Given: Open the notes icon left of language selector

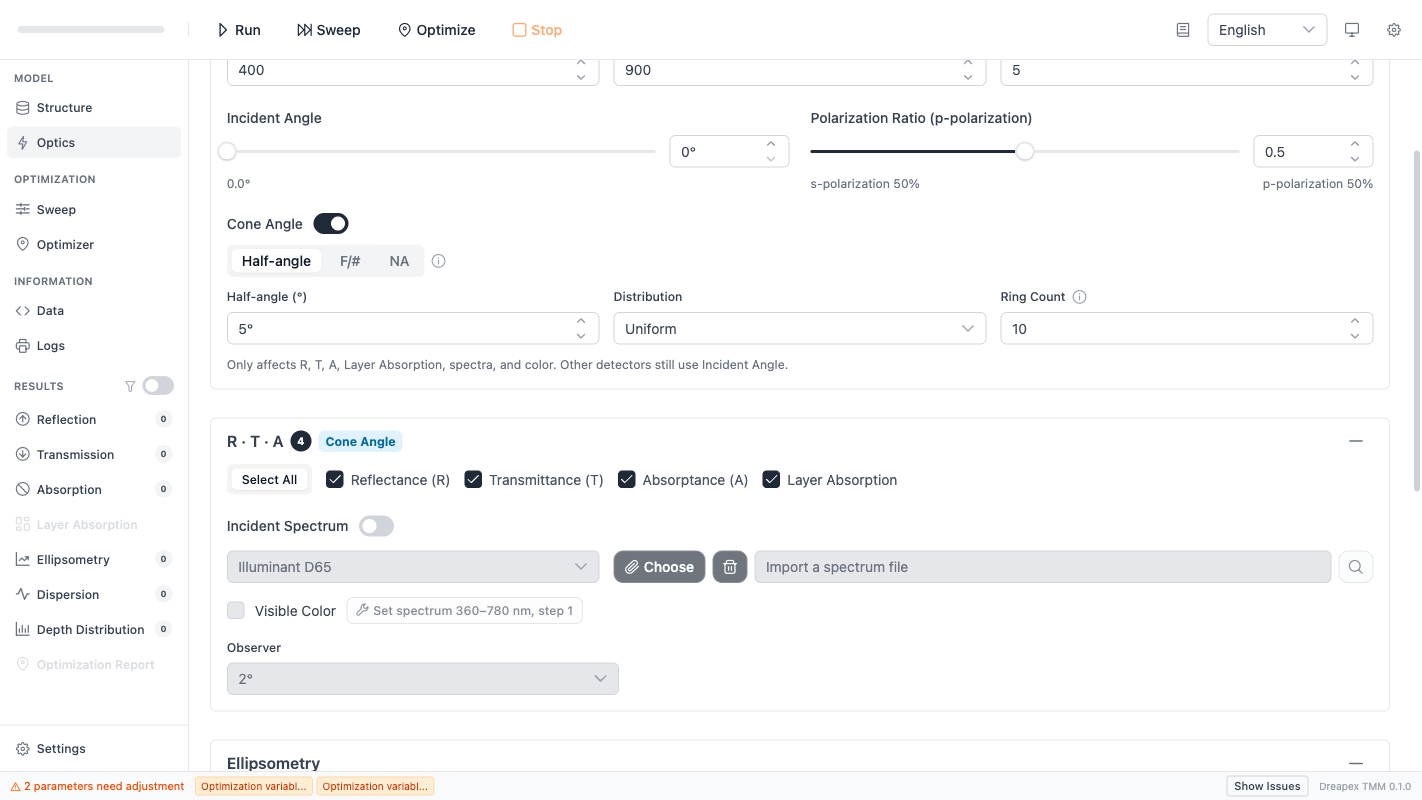Looking at the screenshot, I should click(x=1183, y=30).
